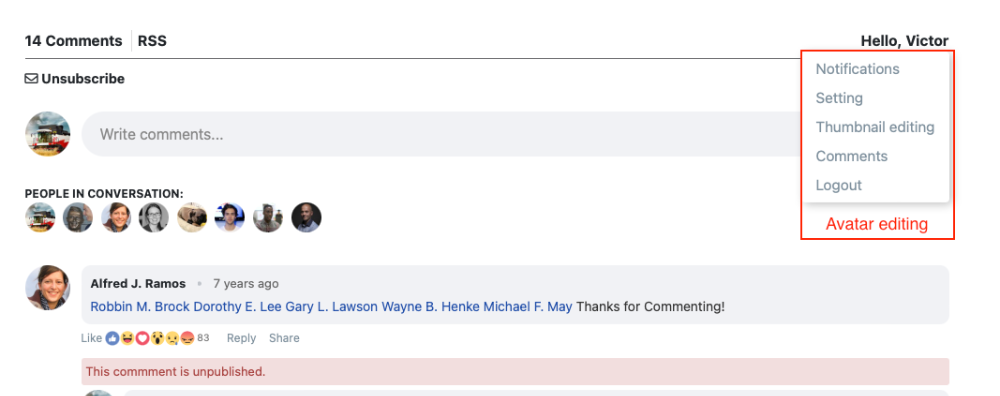Click the laughing face reaction emoji
The image size is (1000, 396).
pyautogui.click(x=128, y=338)
